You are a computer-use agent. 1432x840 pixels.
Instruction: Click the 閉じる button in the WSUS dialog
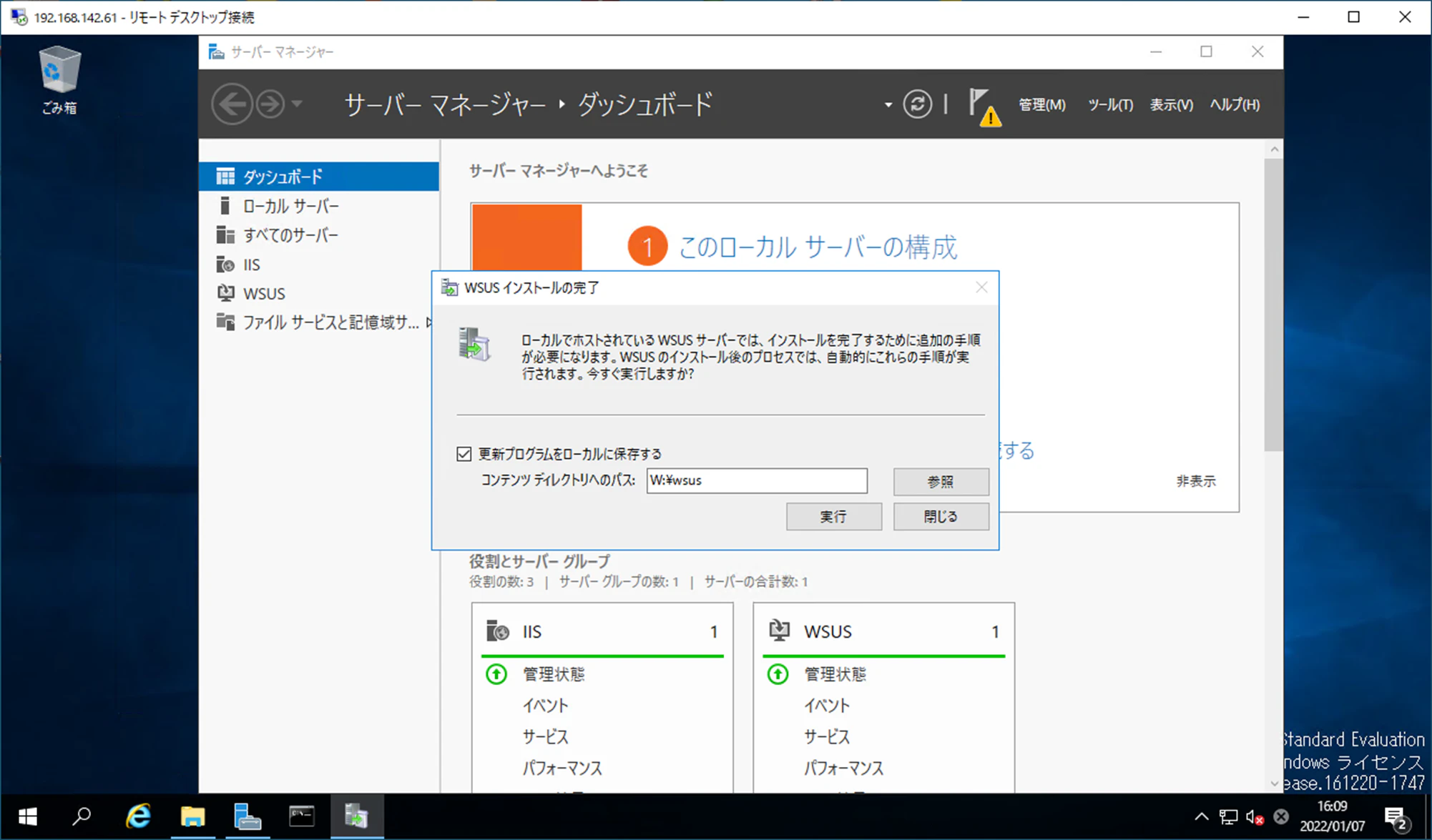[941, 517]
